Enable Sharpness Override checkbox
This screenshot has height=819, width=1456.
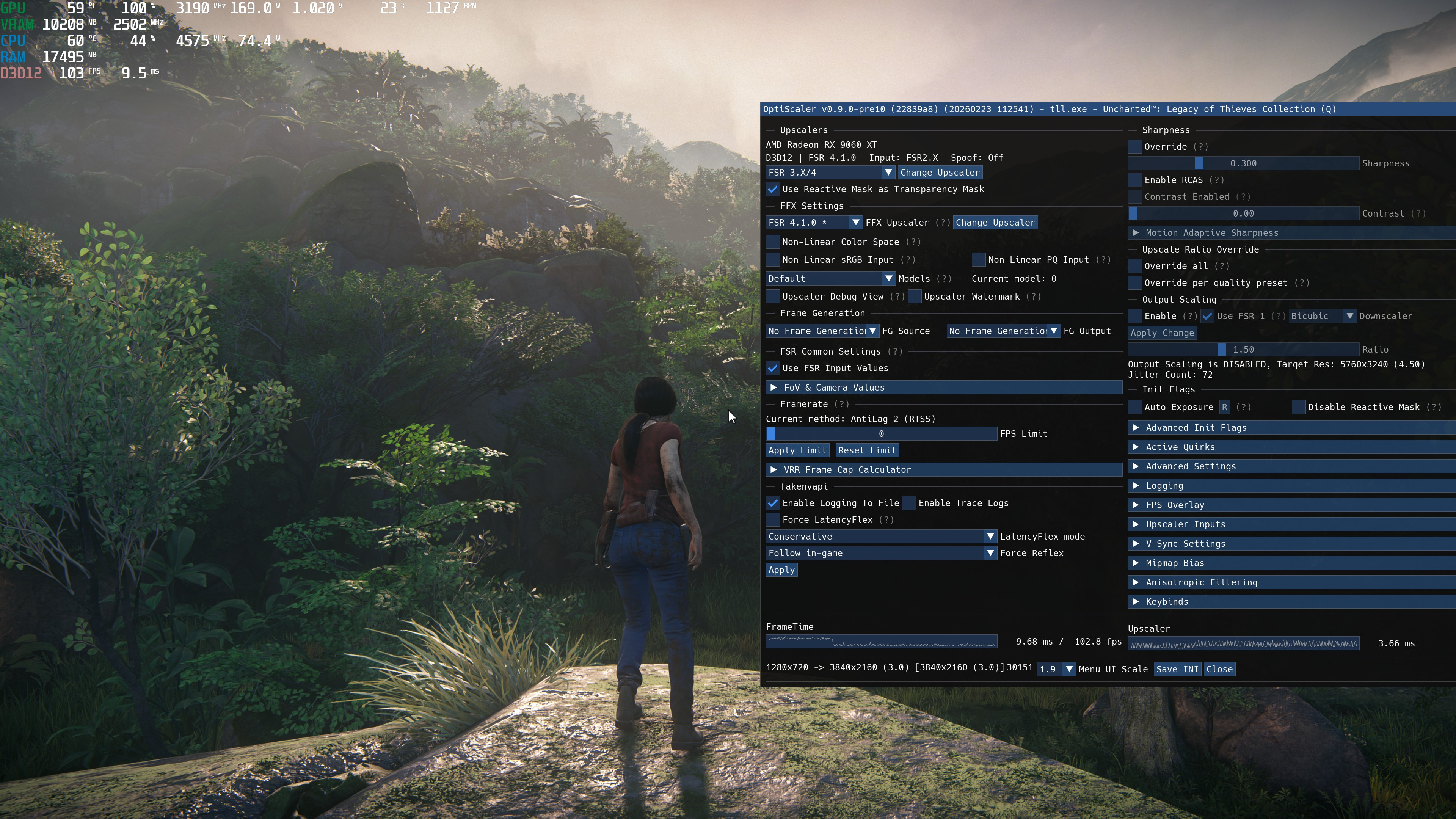point(1135,147)
